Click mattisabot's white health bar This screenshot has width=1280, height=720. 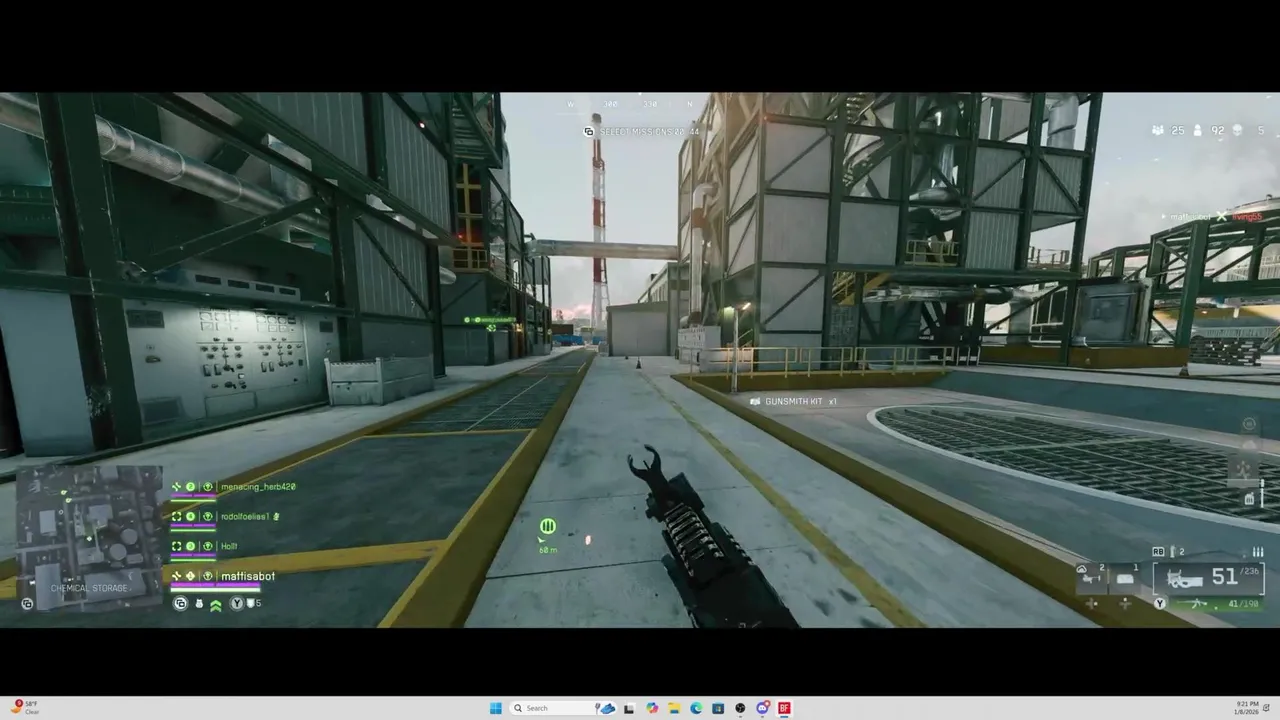click(x=215, y=588)
